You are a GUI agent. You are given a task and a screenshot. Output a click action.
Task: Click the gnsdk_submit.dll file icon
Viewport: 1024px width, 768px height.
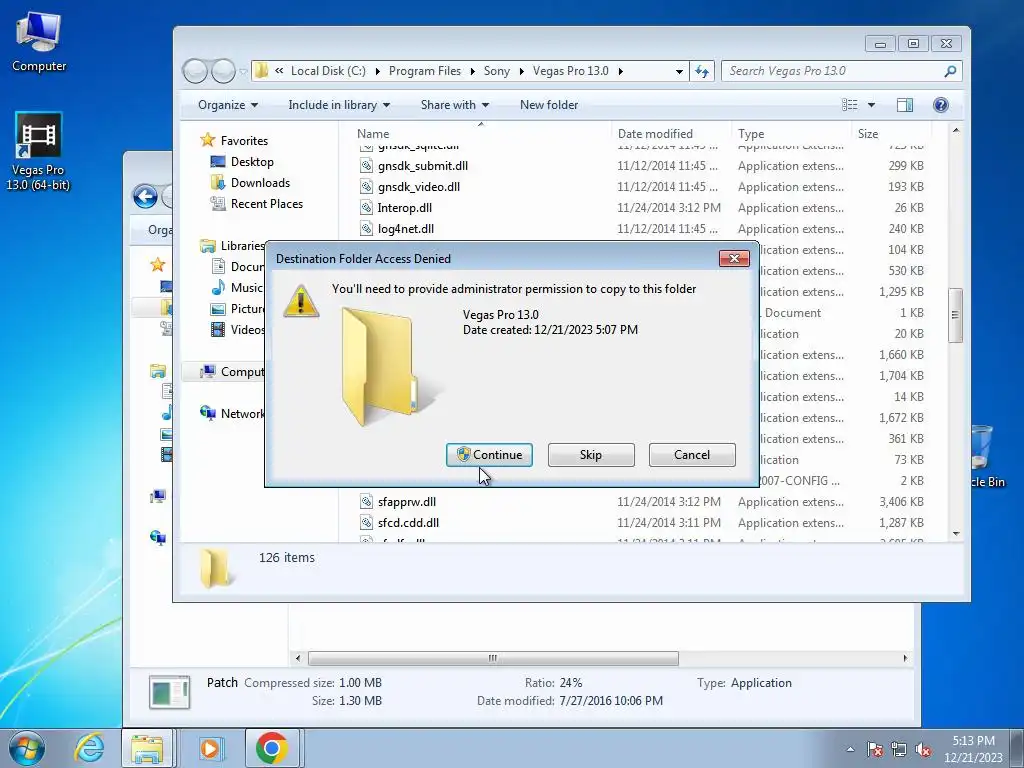pos(366,166)
